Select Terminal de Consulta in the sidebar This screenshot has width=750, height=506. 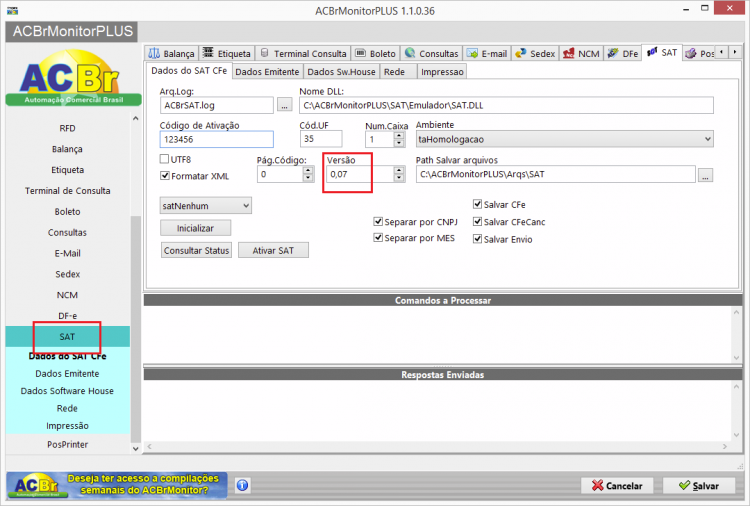coord(67,191)
